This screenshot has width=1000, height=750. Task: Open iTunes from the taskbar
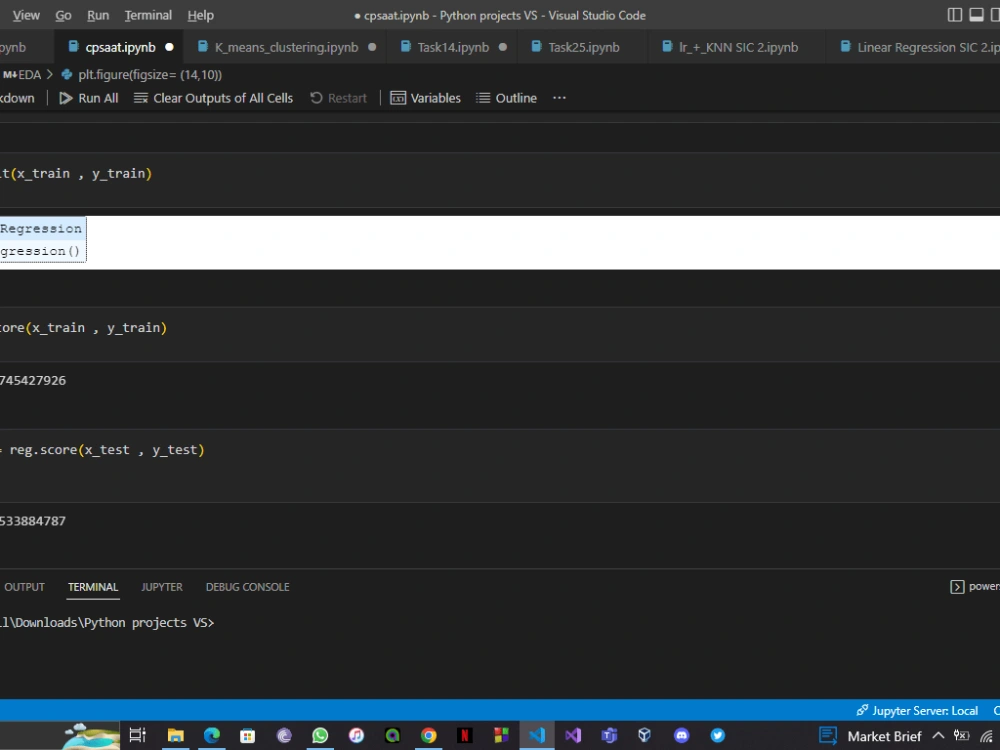coord(357,735)
